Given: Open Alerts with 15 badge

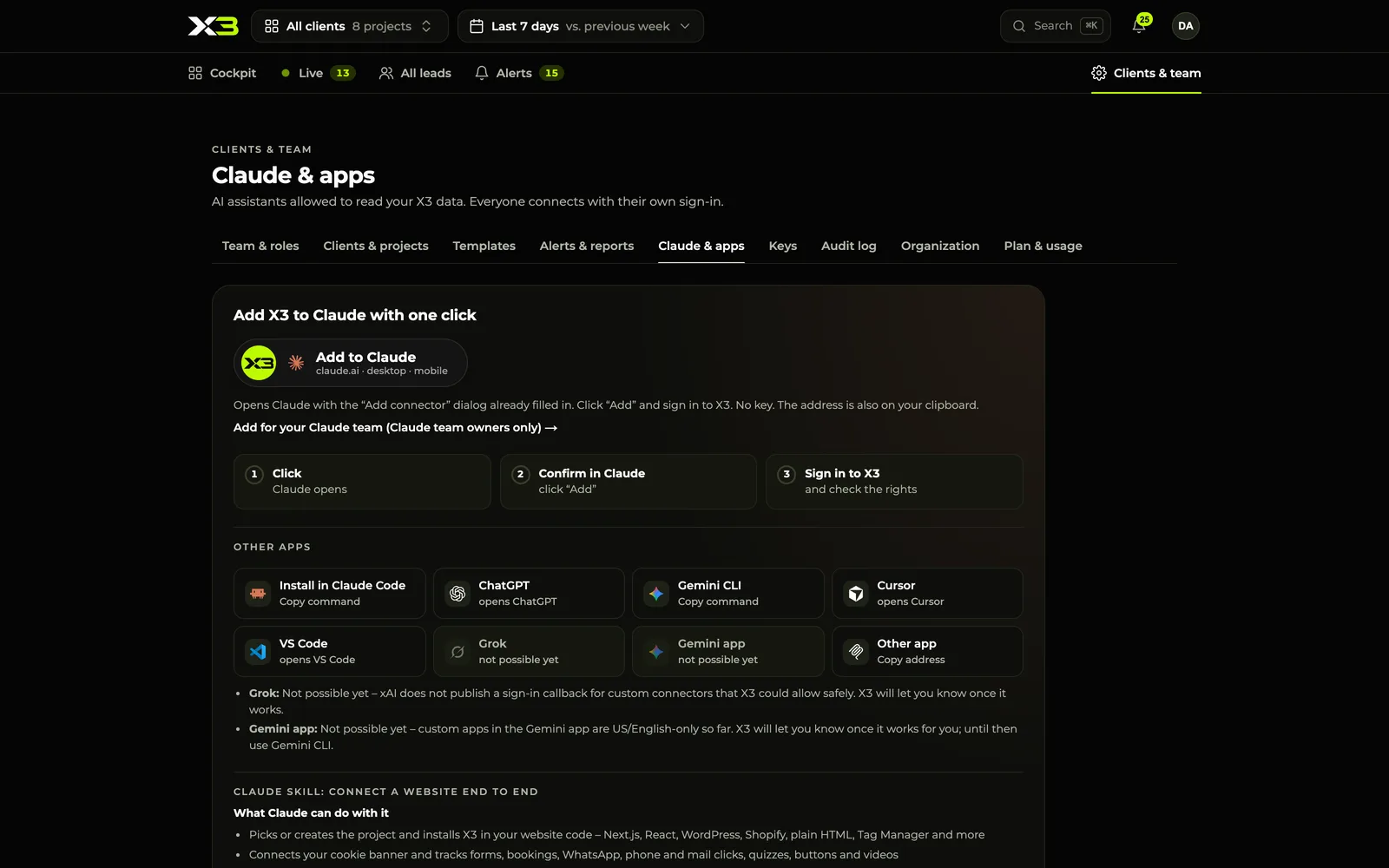Looking at the screenshot, I should click(519, 73).
